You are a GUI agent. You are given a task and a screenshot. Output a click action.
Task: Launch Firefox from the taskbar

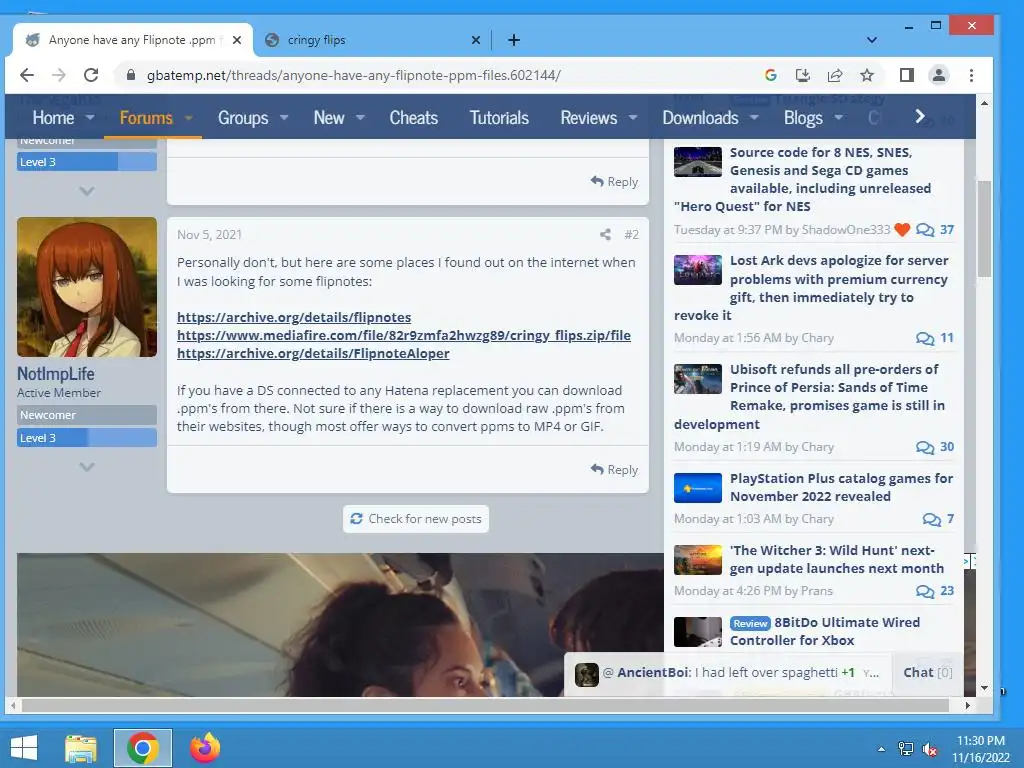(x=205, y=748)
